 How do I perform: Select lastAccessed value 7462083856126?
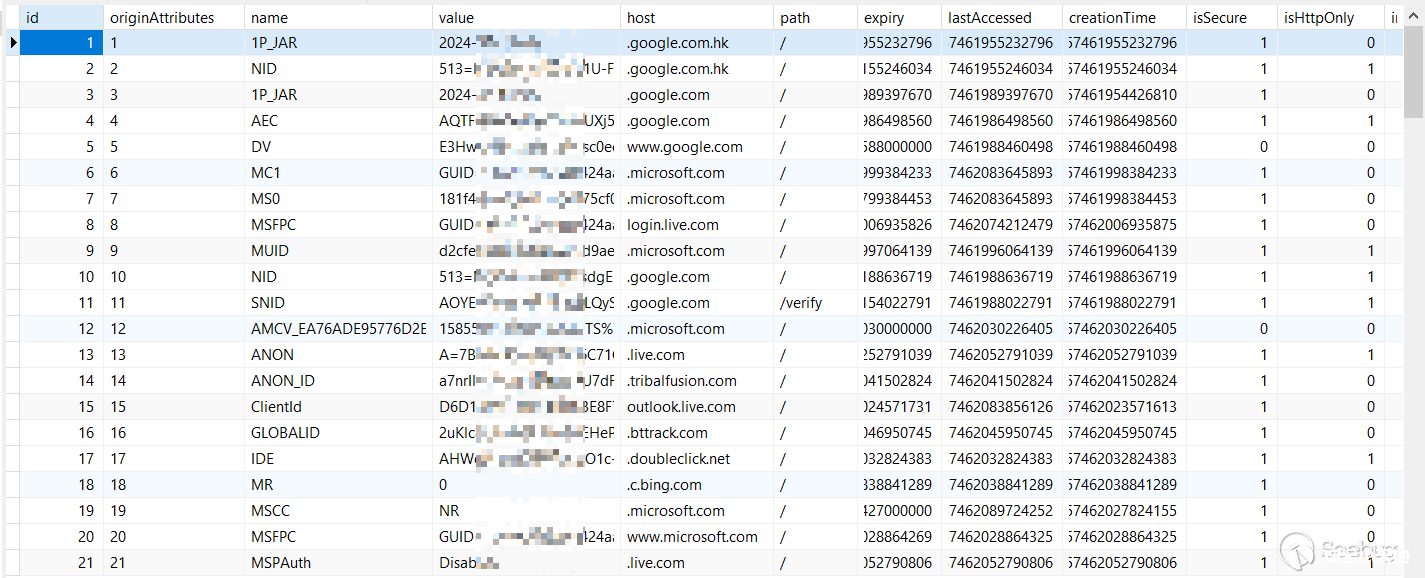tap(1001, 407)
